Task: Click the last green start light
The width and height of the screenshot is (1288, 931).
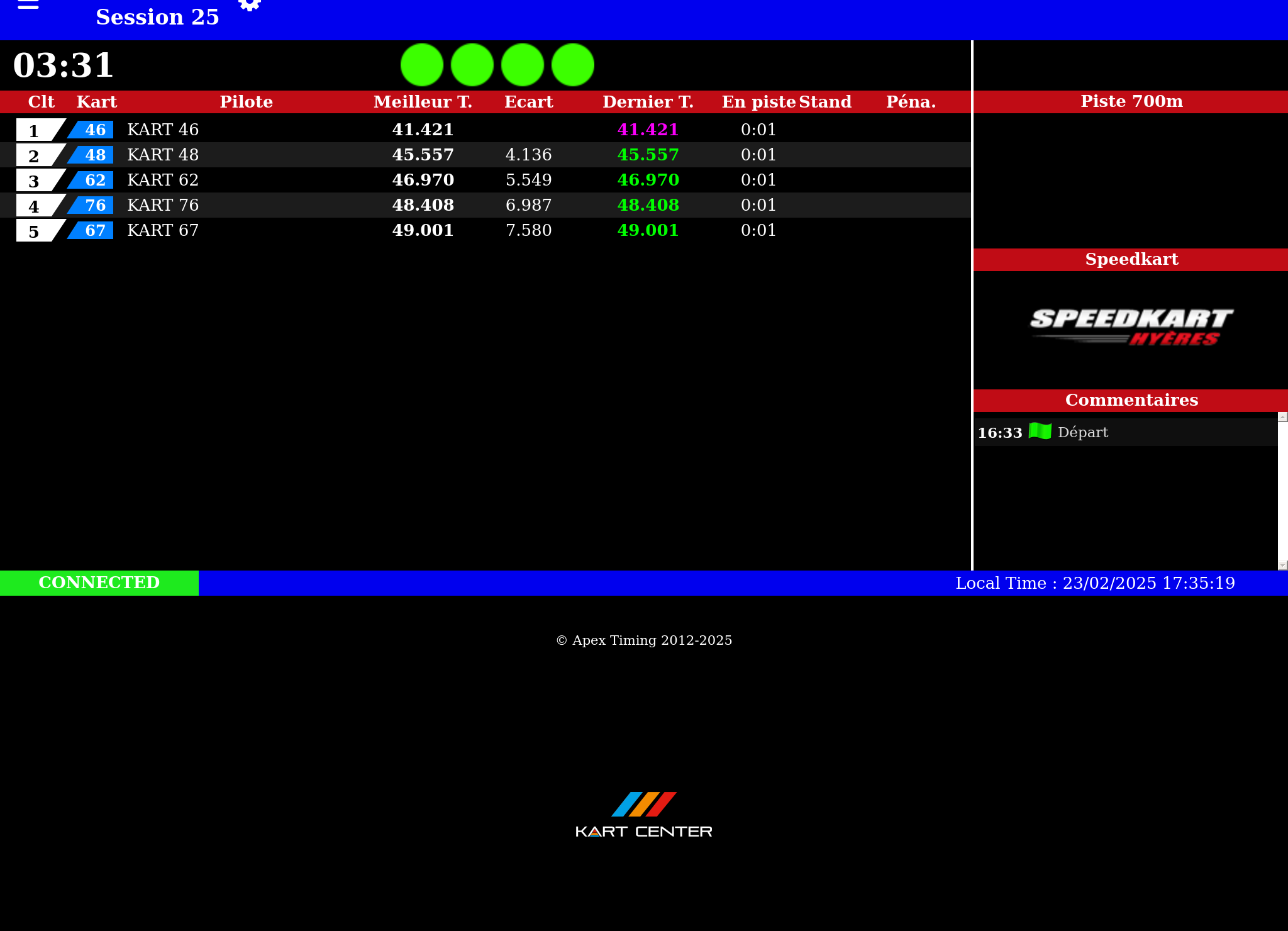Action: 573,65
